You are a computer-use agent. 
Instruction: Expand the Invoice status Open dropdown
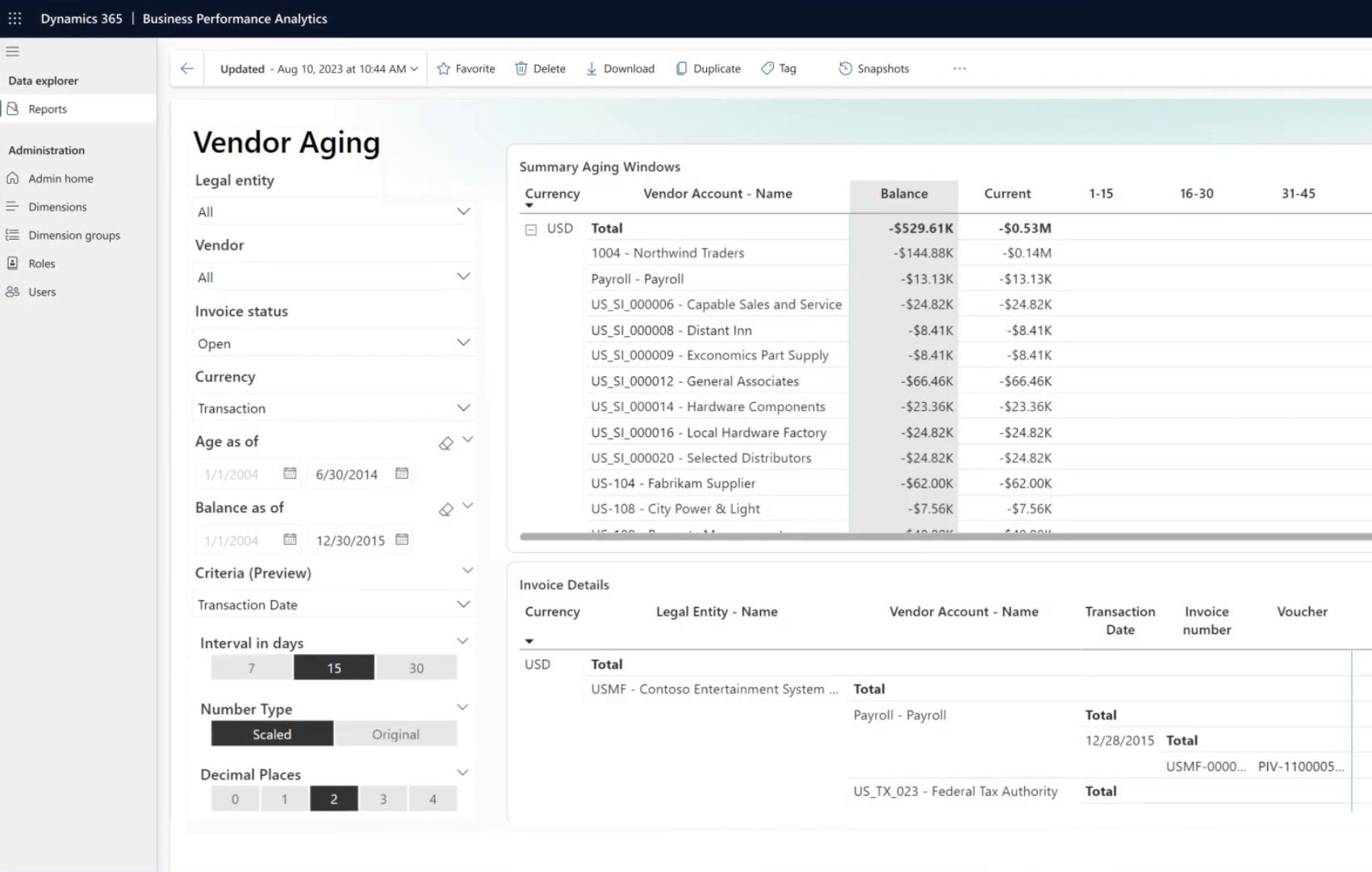(333, 343)
